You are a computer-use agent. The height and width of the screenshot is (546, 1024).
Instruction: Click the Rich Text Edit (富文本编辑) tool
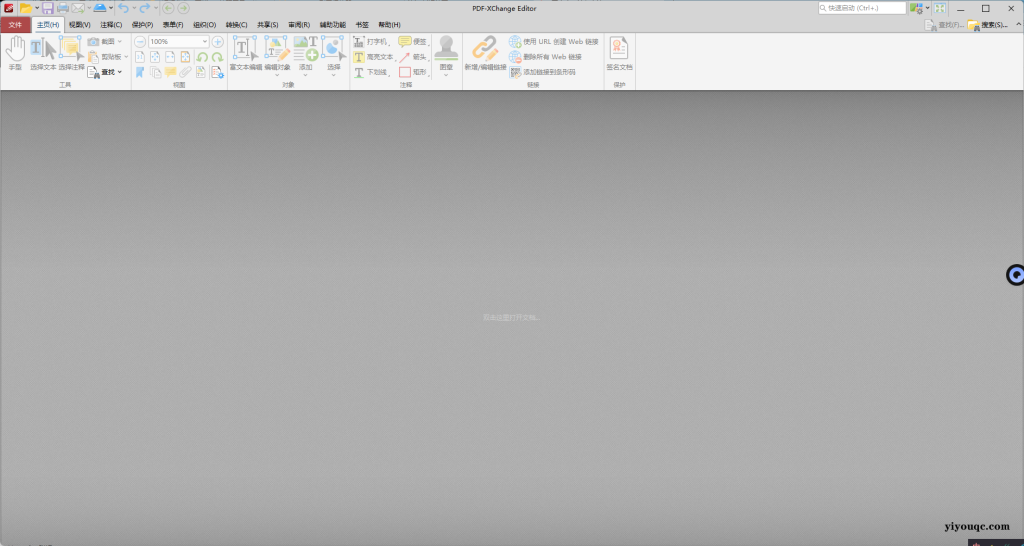[x=245, y=52]
